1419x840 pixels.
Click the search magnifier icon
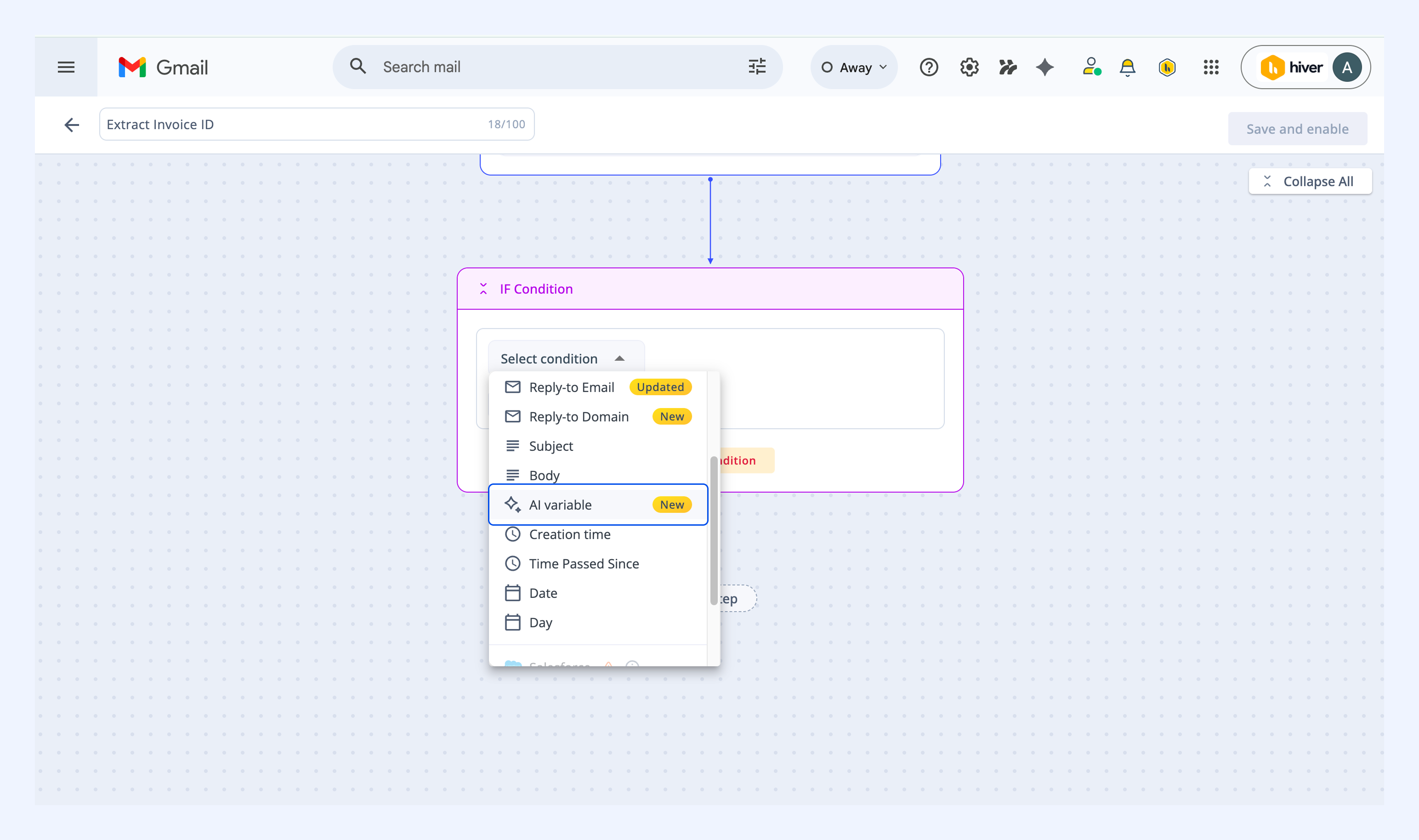[x=358, y=66]
